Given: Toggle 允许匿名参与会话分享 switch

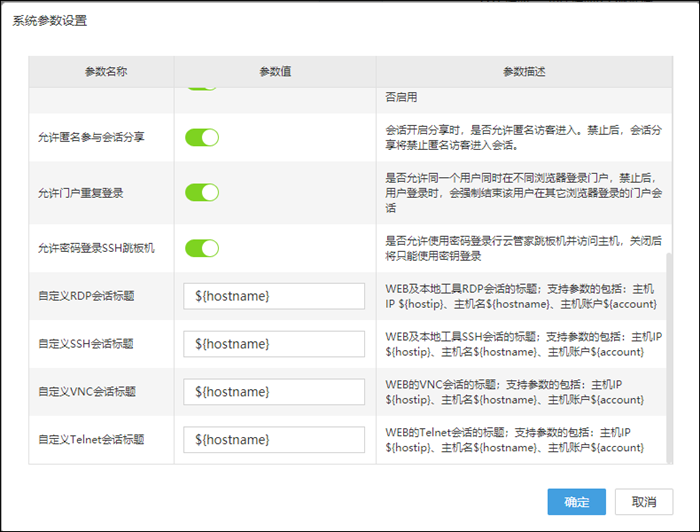Looking at the screenshot, I should (x=201, y=137).
